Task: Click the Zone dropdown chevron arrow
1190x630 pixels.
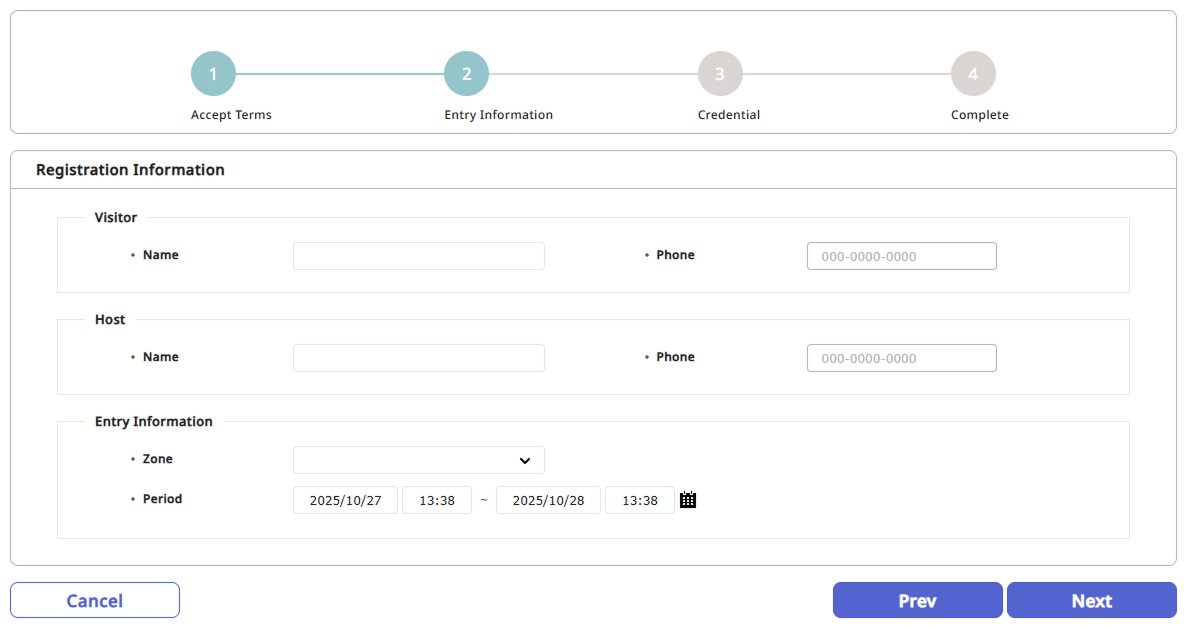Action: pos(525,460)
